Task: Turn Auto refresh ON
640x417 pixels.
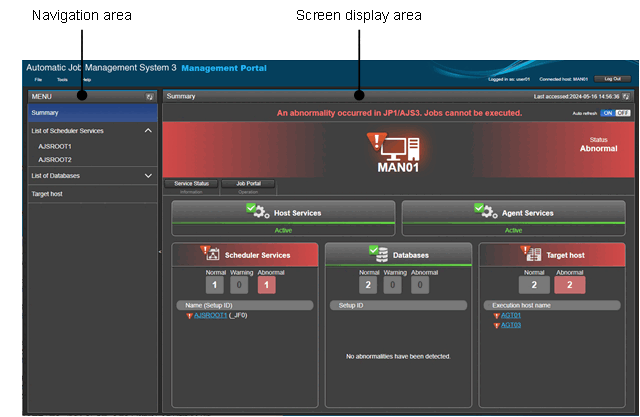Action: (x=607, y=113)
